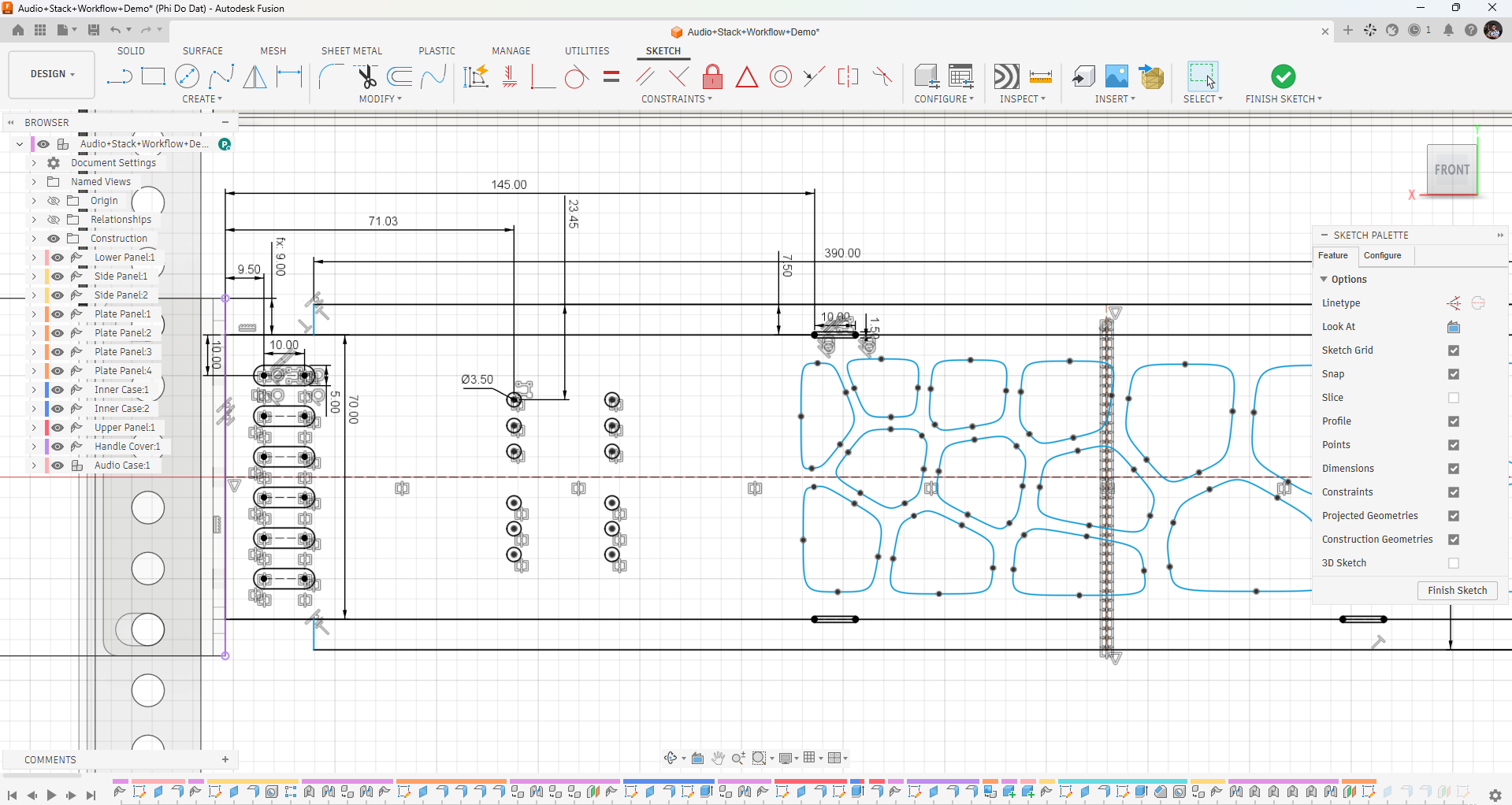1512x805 pixels.
Task: Enable the Slice checkbox
Action: [x=1454, y=398]
